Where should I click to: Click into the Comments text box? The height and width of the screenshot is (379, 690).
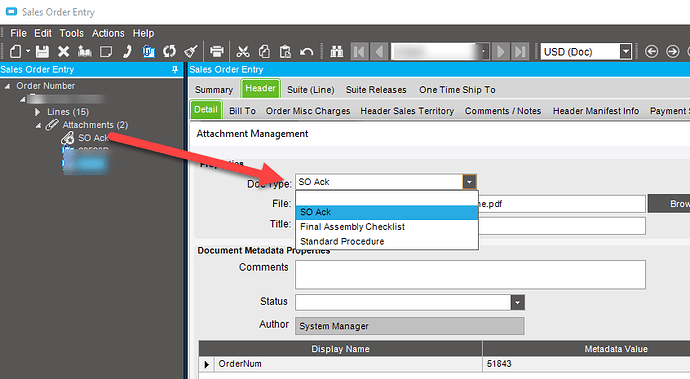click(x=470, y=275)
